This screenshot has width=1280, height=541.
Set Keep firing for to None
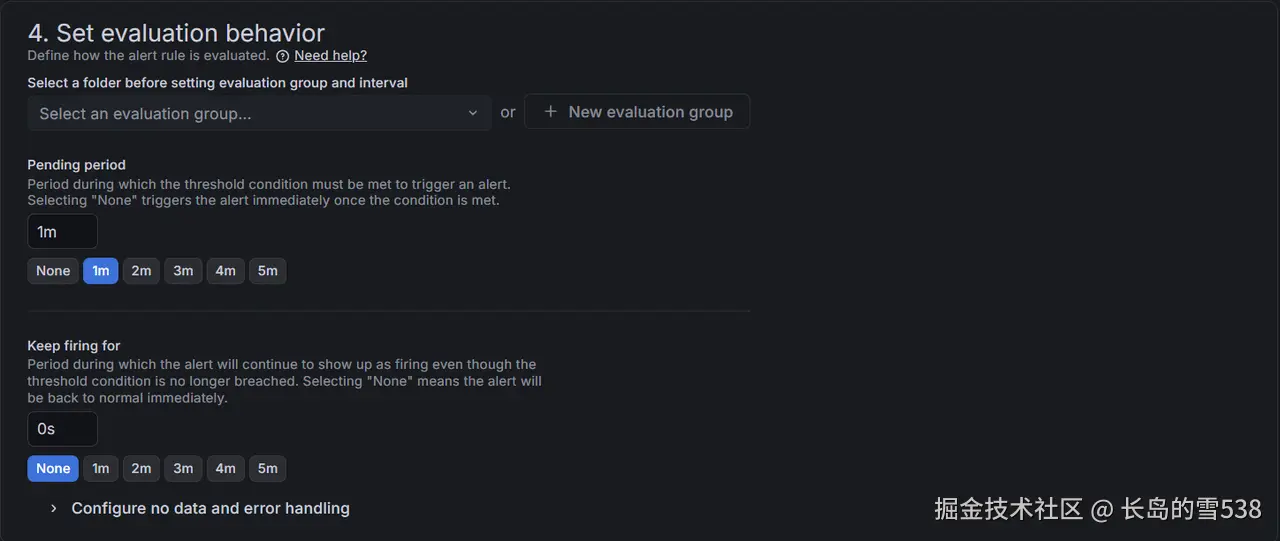pyautogui.click(x=53, y=468)
